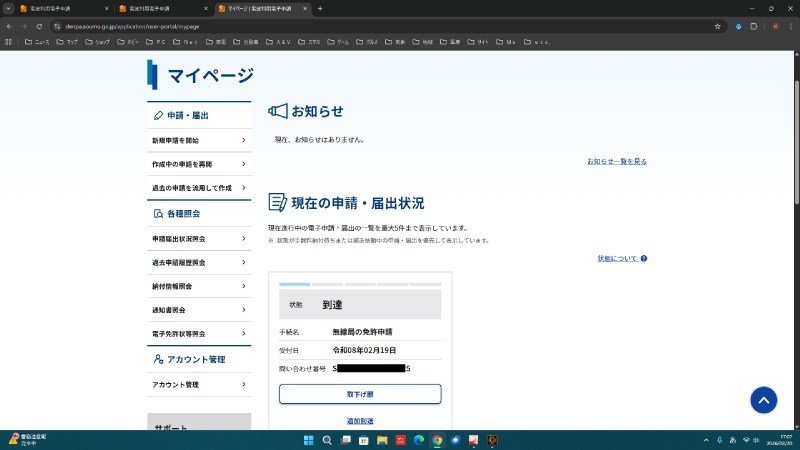The height and width of the screenshot is (450, 800).
Task: Open the Windows Start menu
Action: [309, 440]
